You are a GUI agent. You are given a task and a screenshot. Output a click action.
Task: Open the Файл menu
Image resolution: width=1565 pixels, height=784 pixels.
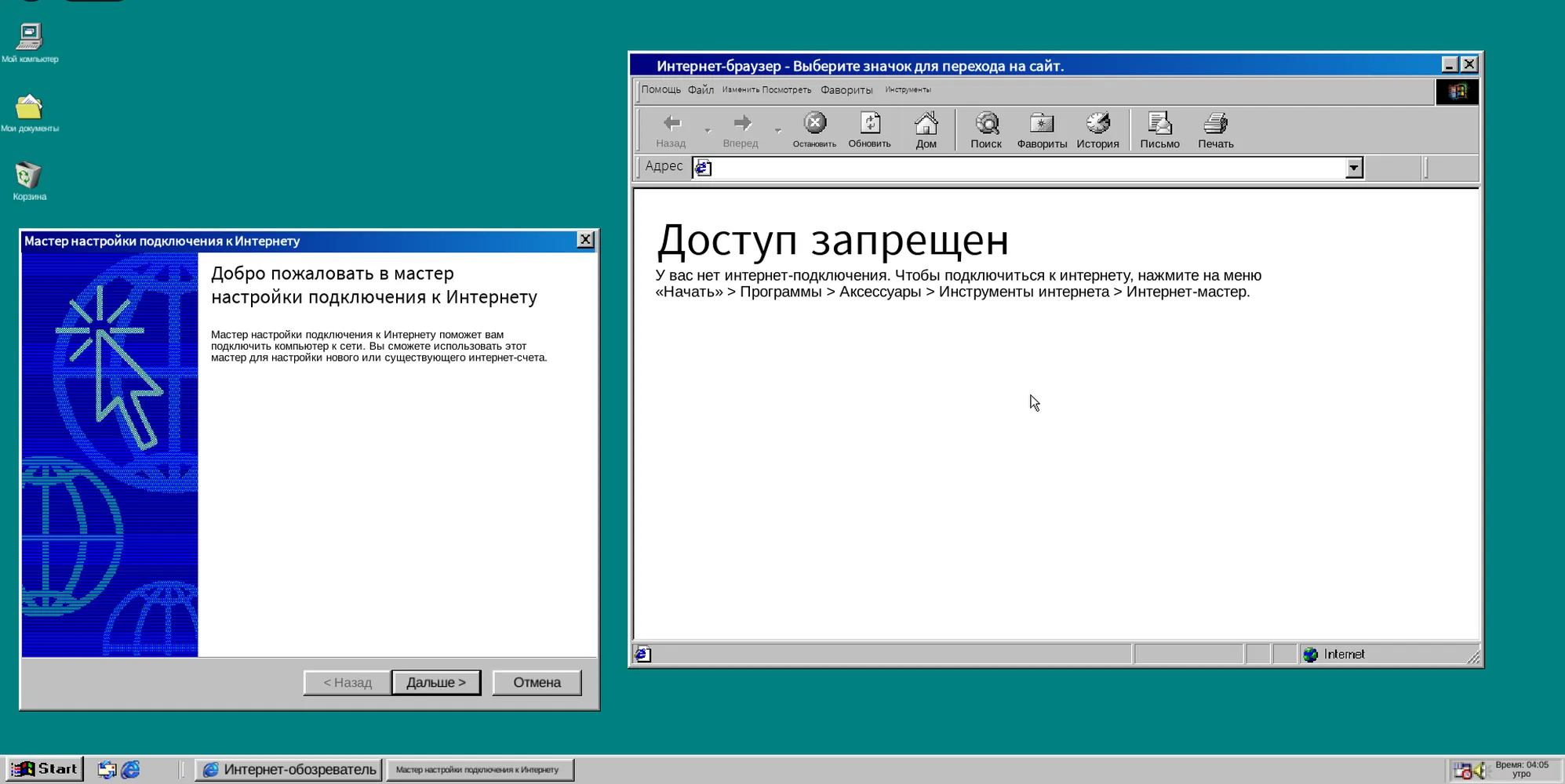[x=701, y=90]
